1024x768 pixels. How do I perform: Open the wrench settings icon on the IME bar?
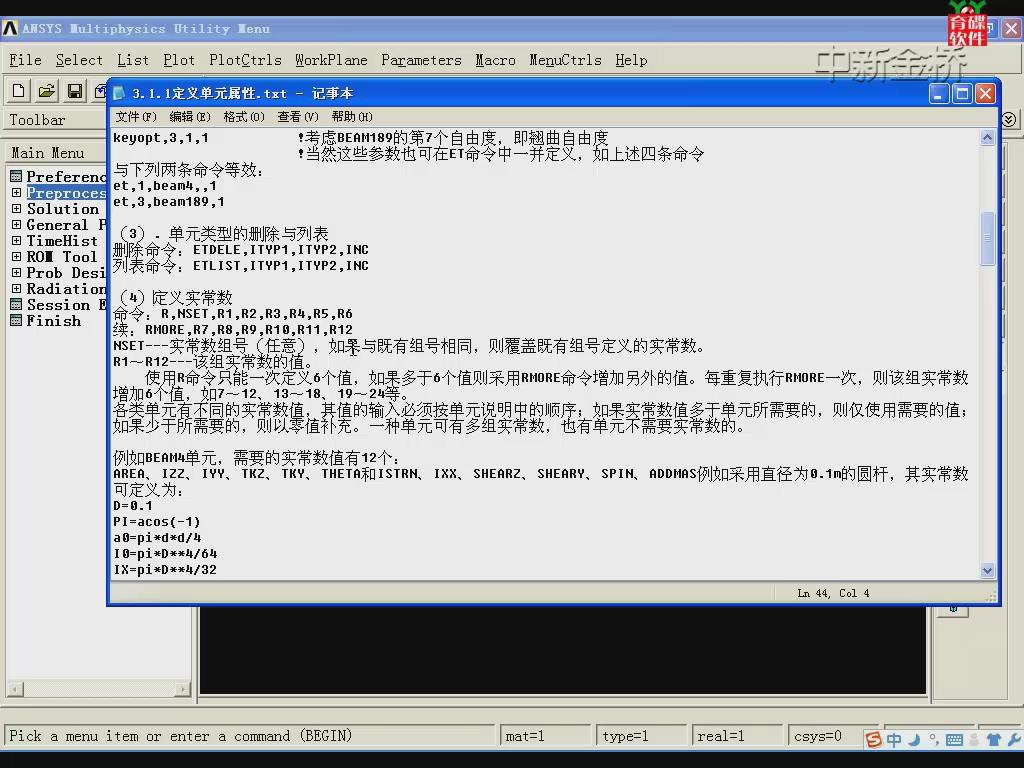pos(1014,739)
